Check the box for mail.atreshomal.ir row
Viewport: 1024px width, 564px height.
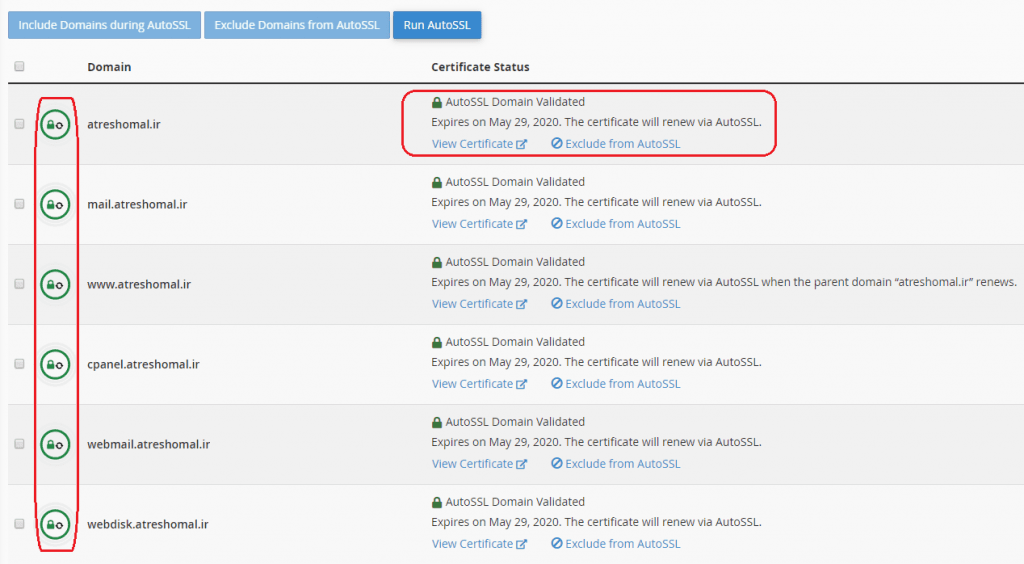[x=20, y=204]
